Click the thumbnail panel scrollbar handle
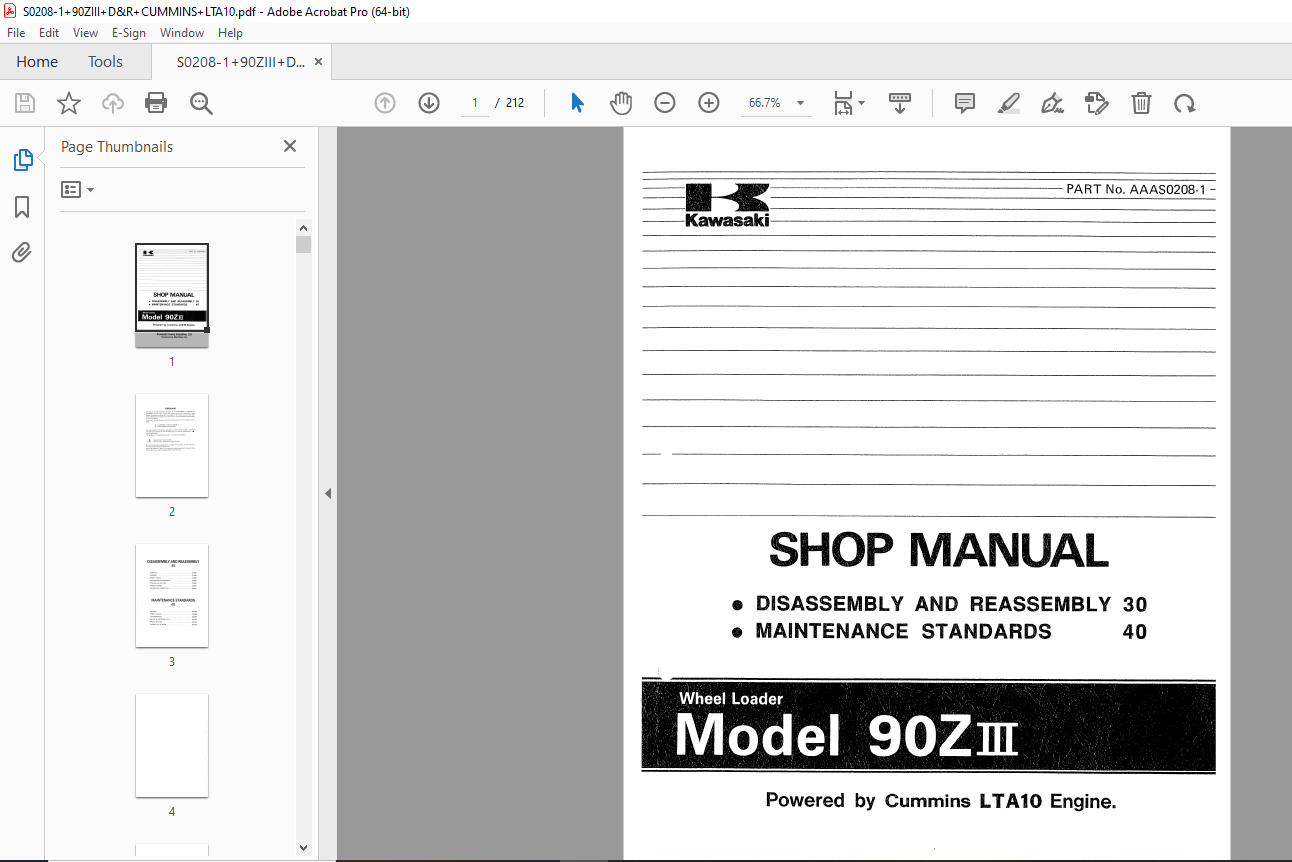Viewport: 1292px width, 862px height. pyautogui.click(x=304, y=245)
